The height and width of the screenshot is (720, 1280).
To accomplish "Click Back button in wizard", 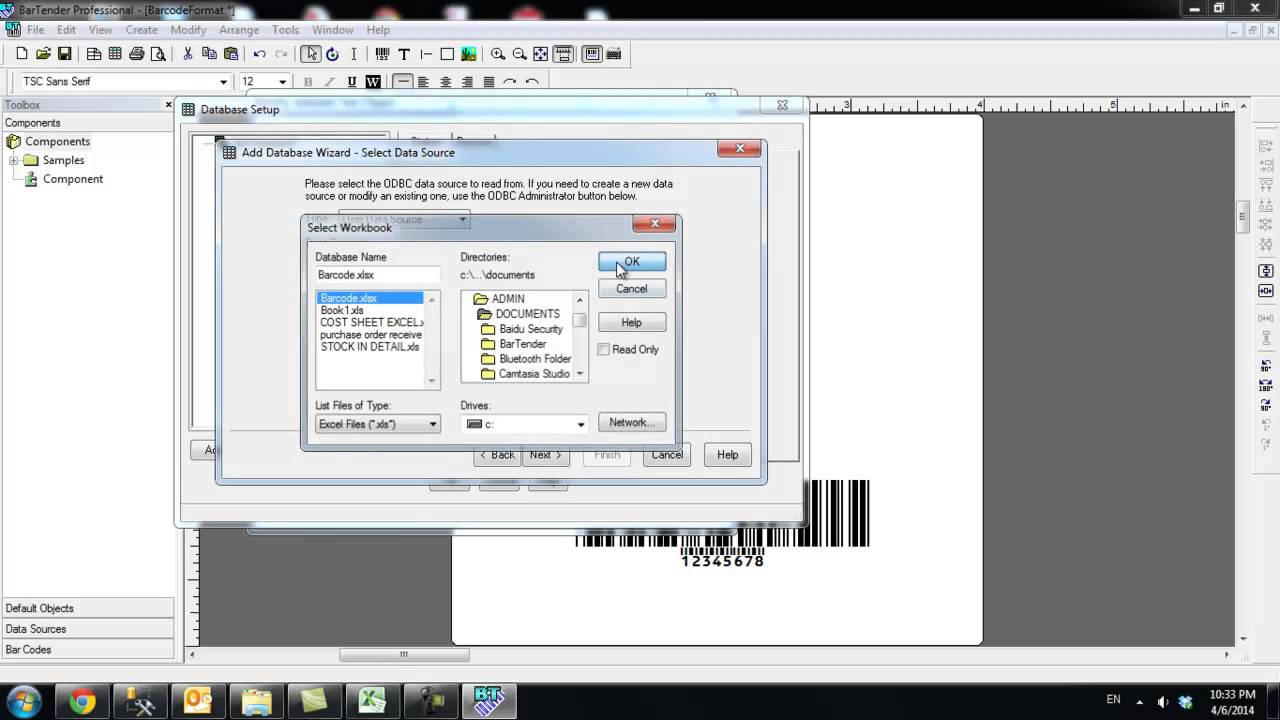I will click(x=497, y=455).
